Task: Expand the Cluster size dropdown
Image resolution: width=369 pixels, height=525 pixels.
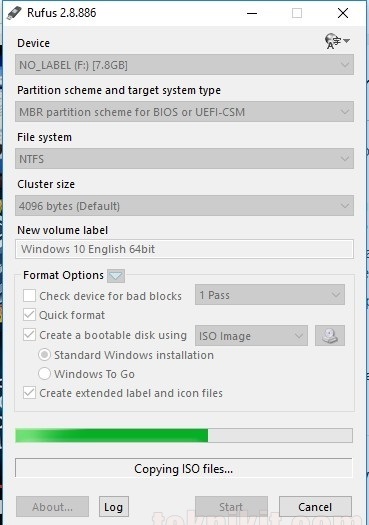Action: coord(184,206)
